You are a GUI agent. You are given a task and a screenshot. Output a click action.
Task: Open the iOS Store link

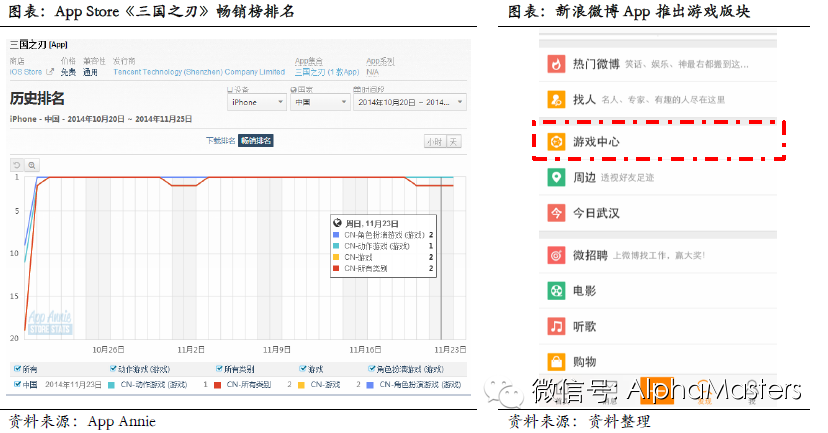pyautogui.click(x=26, y=72)
